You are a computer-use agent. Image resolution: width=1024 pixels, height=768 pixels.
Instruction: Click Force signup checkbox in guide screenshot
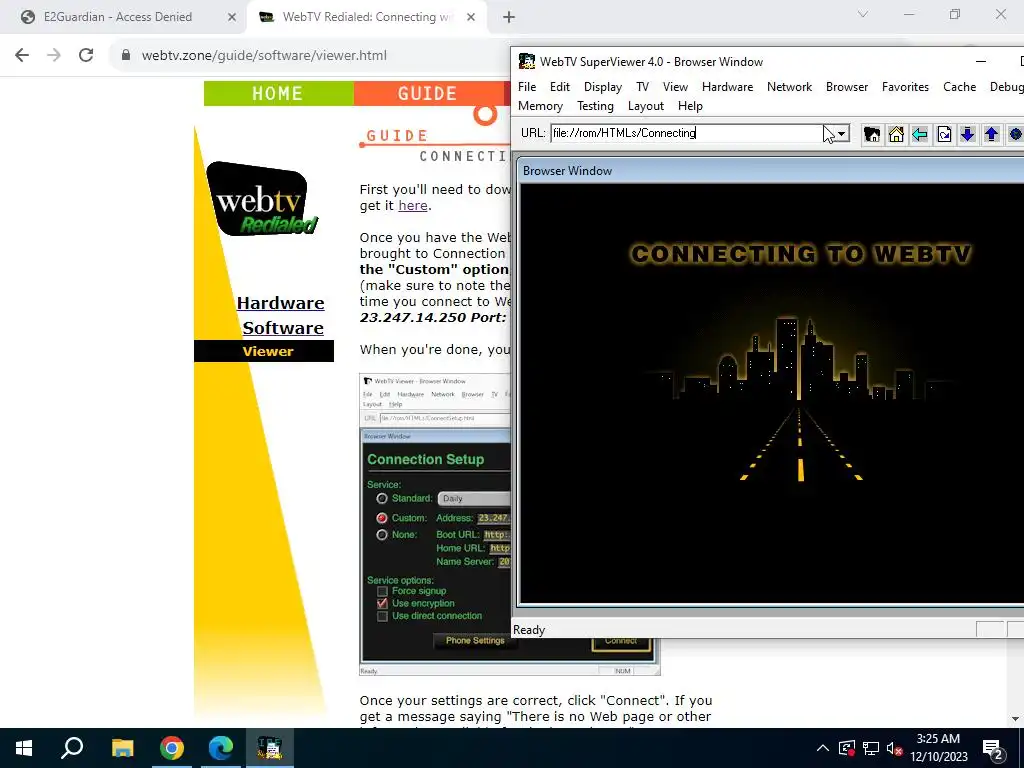[382, 591]
